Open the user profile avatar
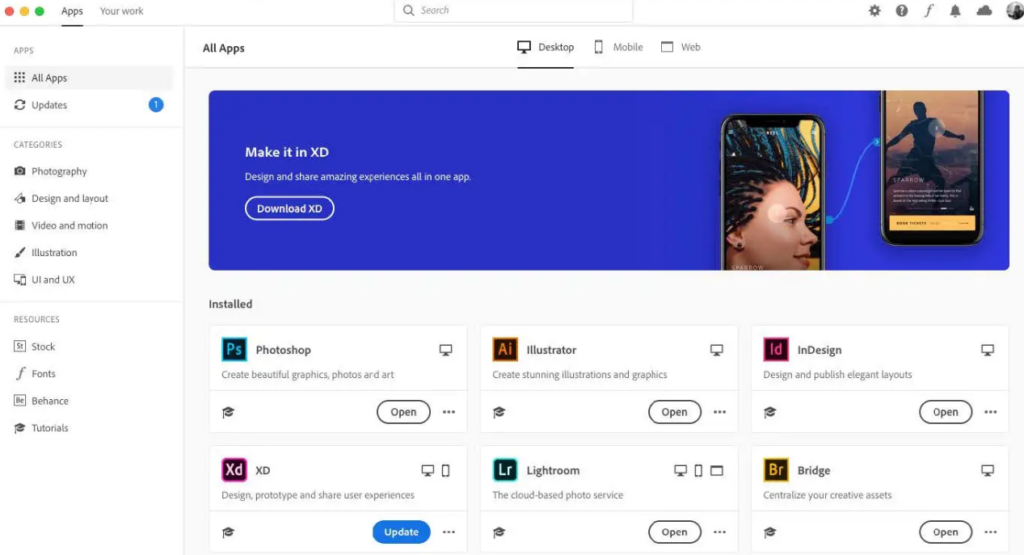 click(x=1014, y=10)
